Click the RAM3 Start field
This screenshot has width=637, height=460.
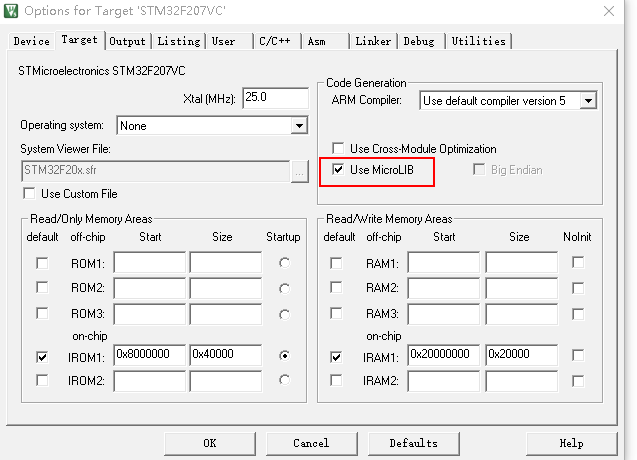[x=444, y=314]
